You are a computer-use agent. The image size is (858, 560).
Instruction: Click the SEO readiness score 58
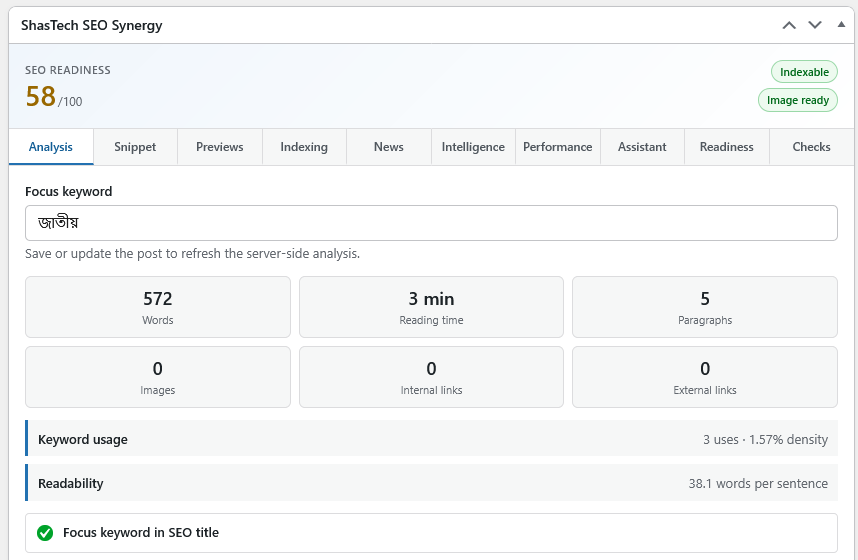coord(40,96)
